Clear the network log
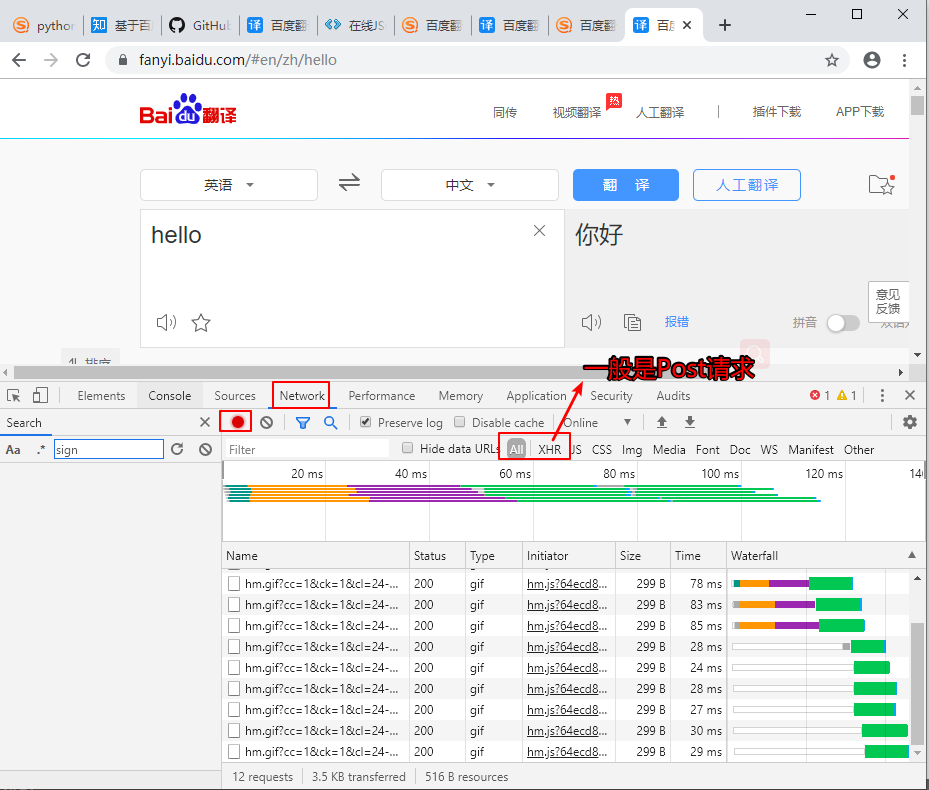The width and height of the screenshot is (929, 790). click(267, 423)
